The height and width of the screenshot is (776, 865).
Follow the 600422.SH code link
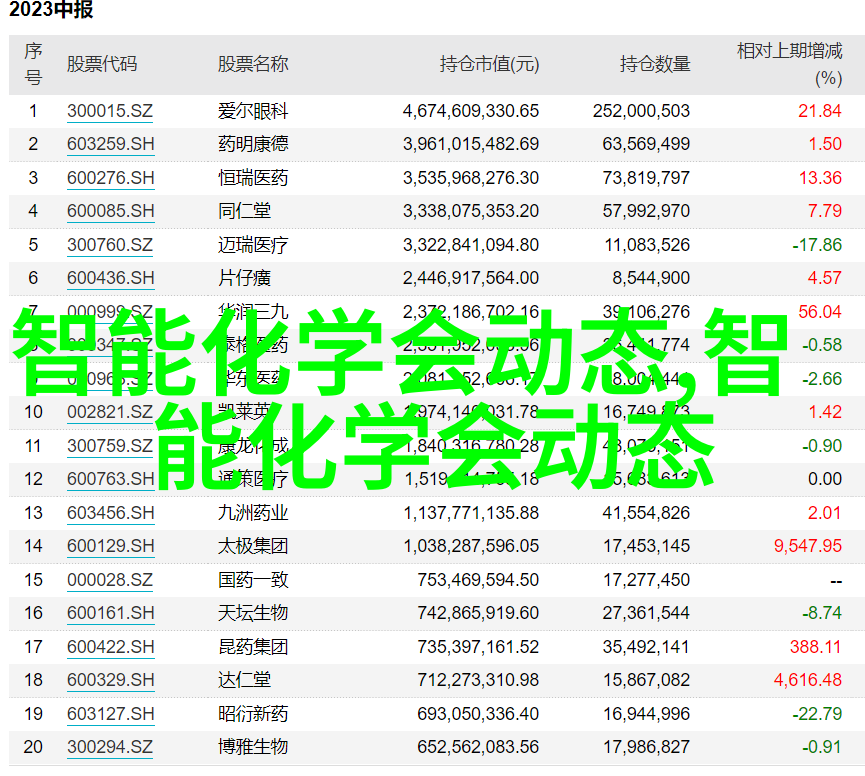click(110, 647)
